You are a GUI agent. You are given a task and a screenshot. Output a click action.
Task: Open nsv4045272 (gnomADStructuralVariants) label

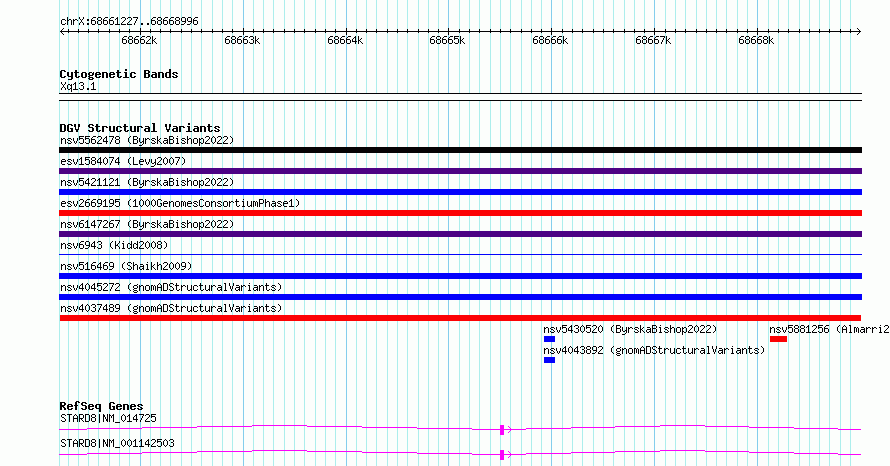point(171,287)
